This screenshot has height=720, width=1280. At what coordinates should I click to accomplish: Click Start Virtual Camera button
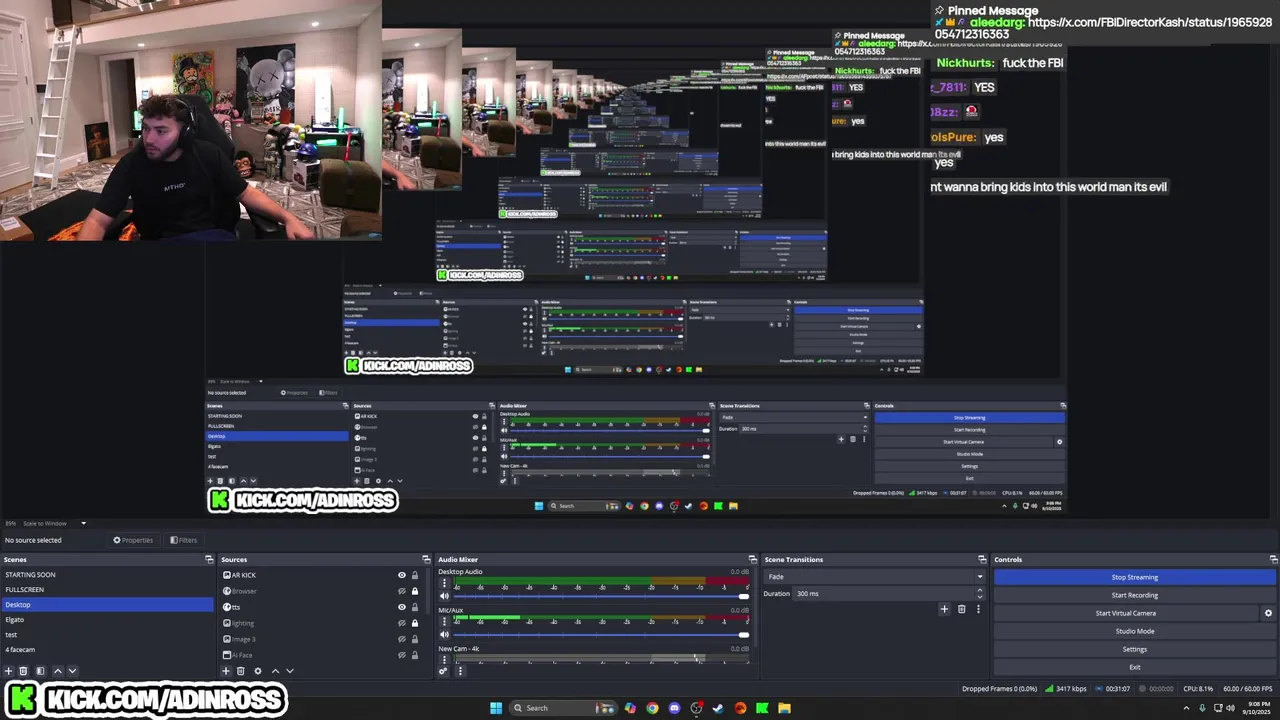pyautogui.click(x=1126, y=613)
